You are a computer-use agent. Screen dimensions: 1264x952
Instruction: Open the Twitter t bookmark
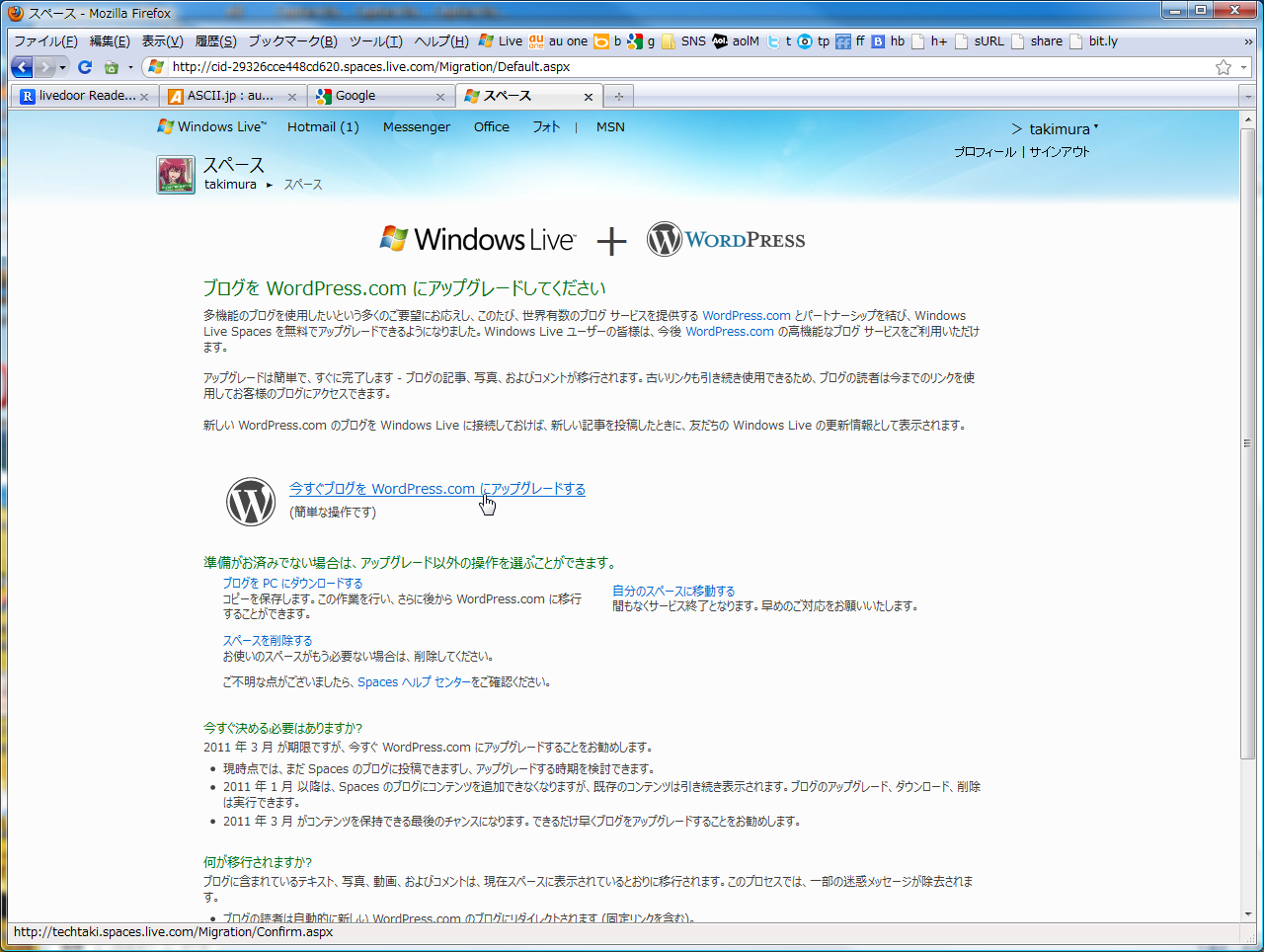779,41
